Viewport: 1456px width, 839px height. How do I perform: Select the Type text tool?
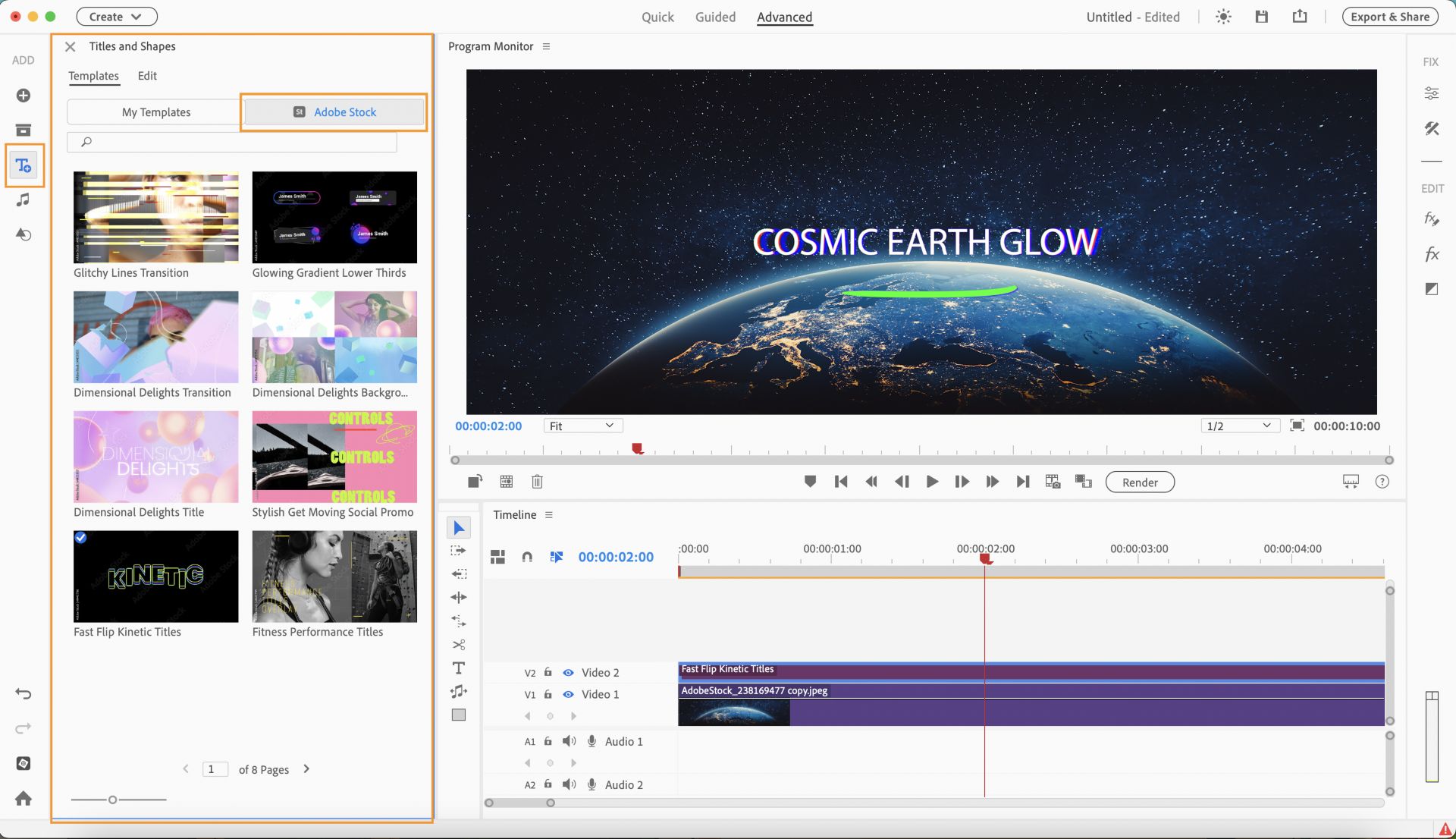click(459, 668)
